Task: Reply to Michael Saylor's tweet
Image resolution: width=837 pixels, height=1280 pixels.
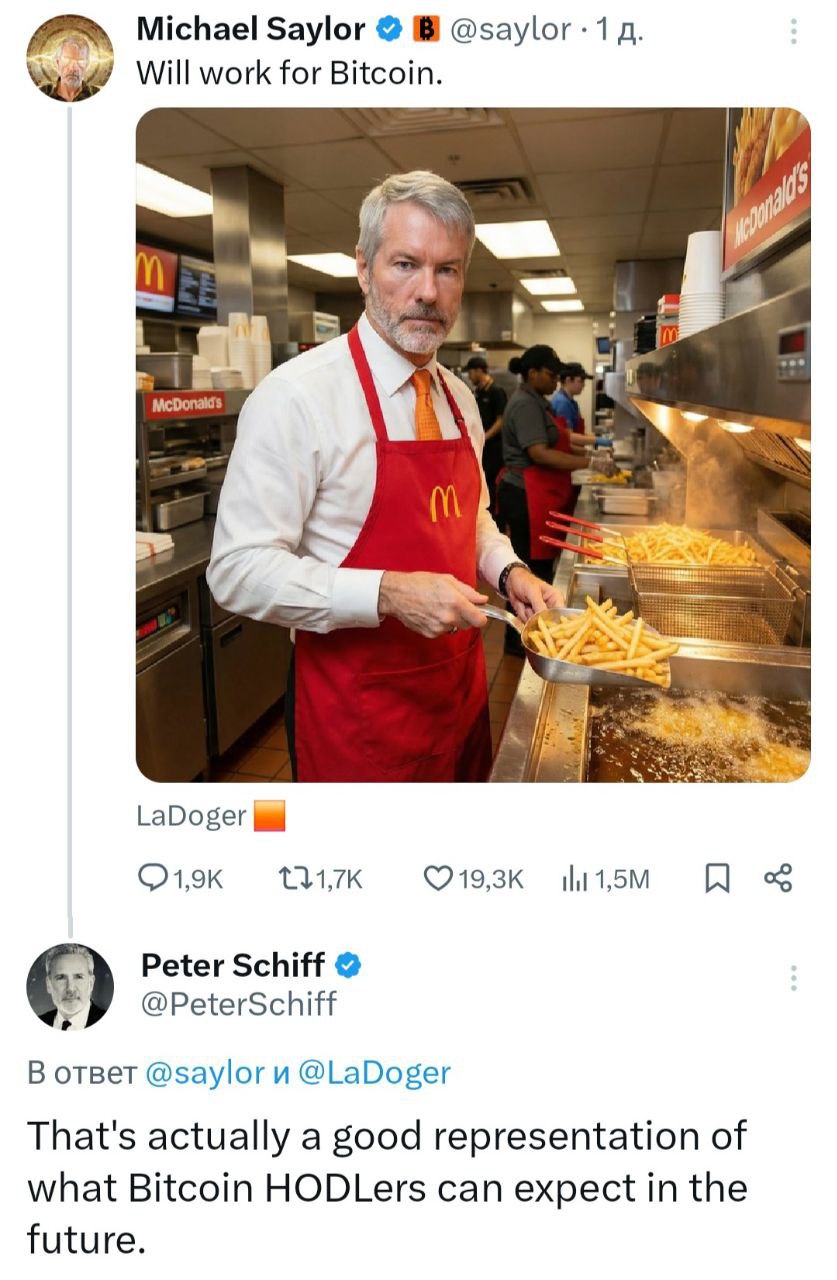Action: pos(153,878)
